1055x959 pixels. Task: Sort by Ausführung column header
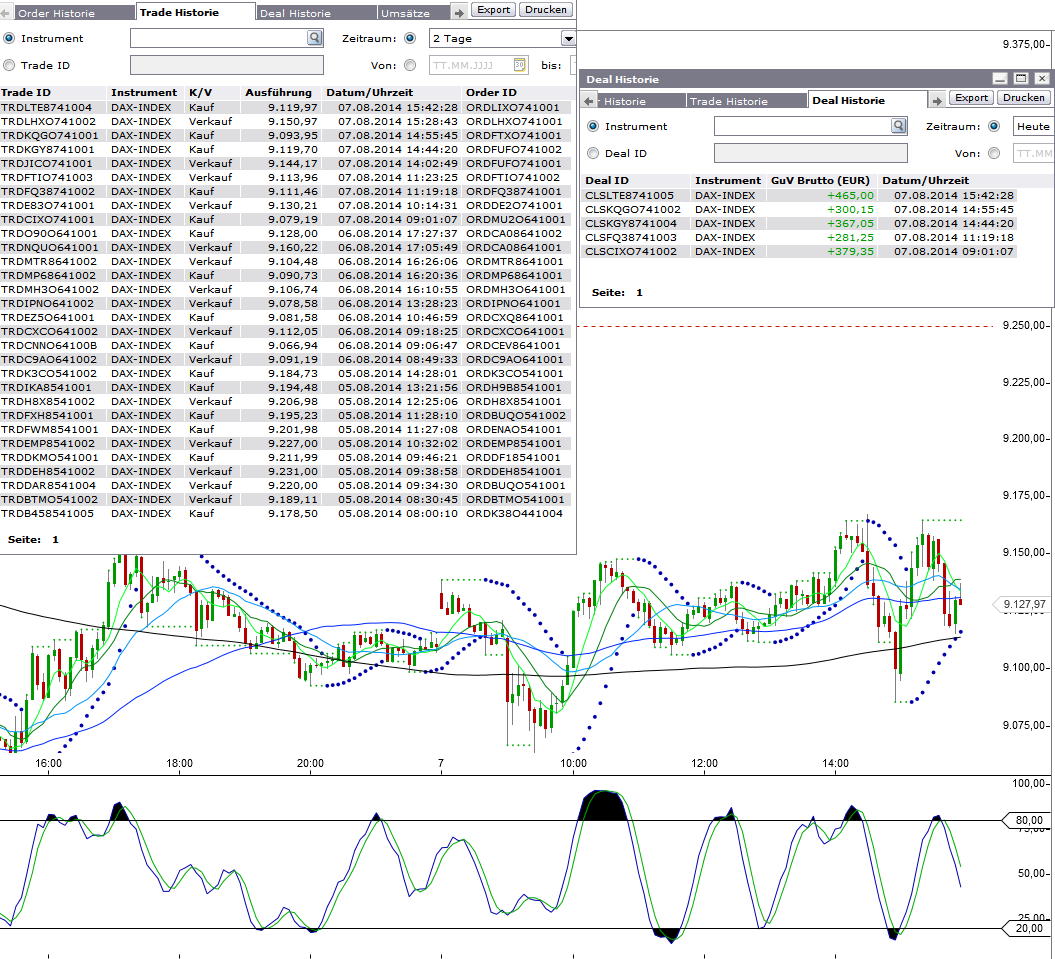(x=279, y=92)
